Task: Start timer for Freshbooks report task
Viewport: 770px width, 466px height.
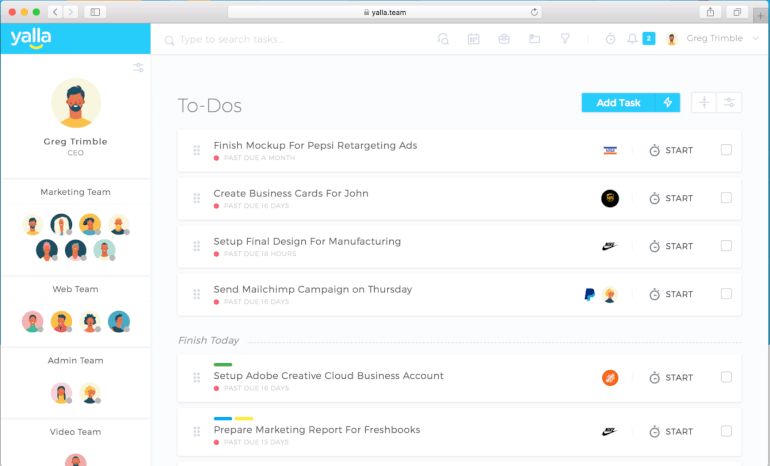Action: point(671,432)
